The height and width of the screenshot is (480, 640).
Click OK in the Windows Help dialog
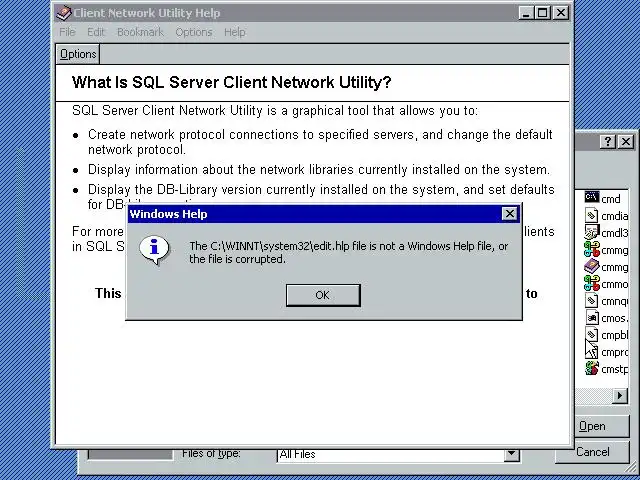tap(323, 295)
